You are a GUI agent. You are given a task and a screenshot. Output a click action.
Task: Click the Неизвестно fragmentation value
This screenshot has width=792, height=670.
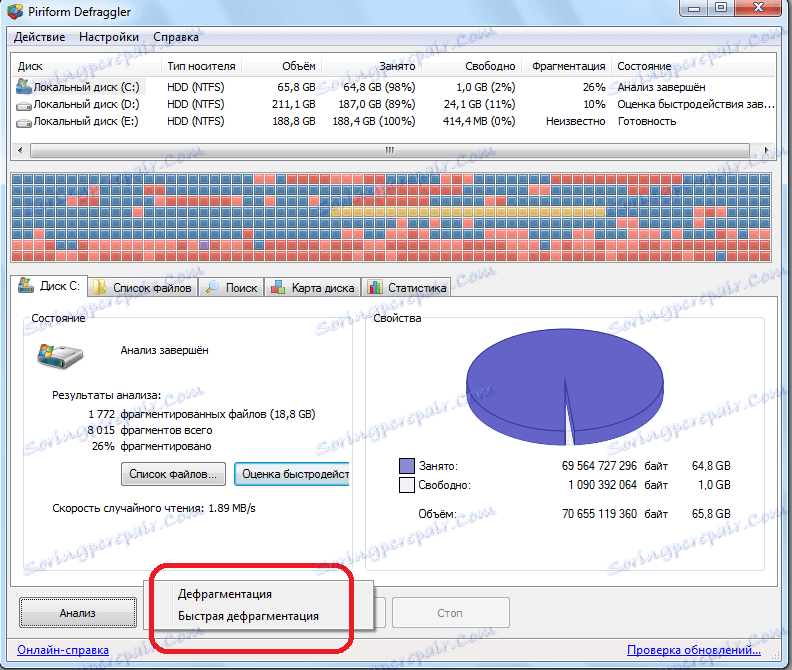point(575,121)
